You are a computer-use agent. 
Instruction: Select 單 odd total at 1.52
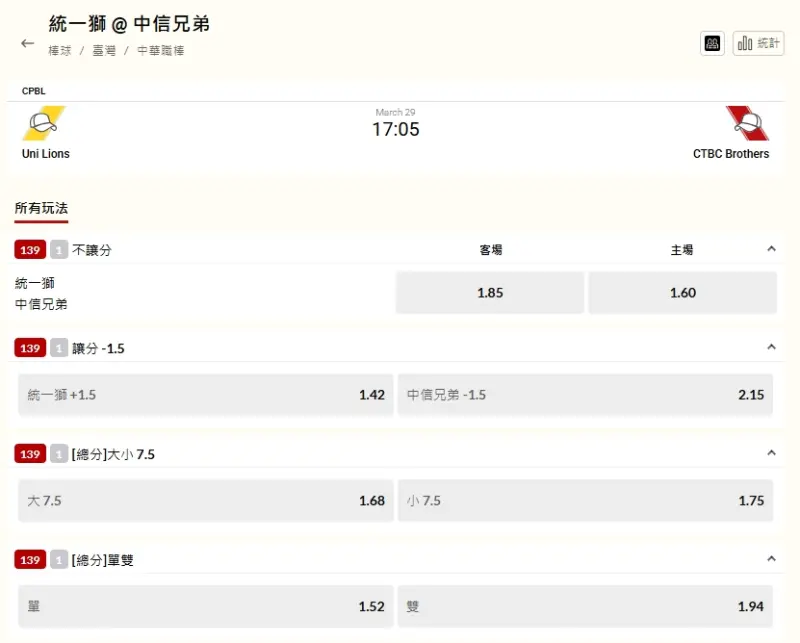click(x=206, y=606)
